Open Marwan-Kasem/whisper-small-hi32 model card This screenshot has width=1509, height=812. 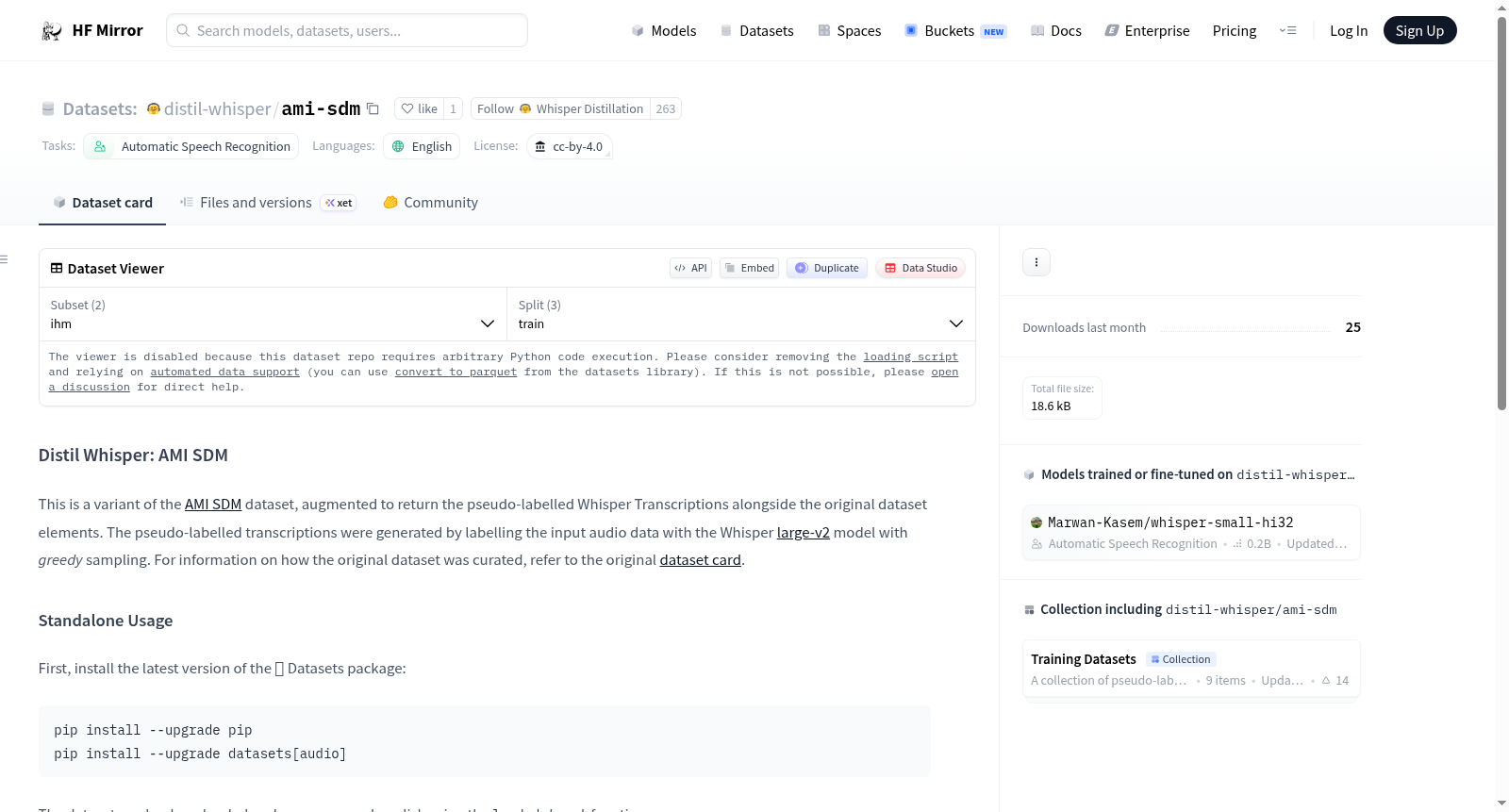pos(1191,533)
